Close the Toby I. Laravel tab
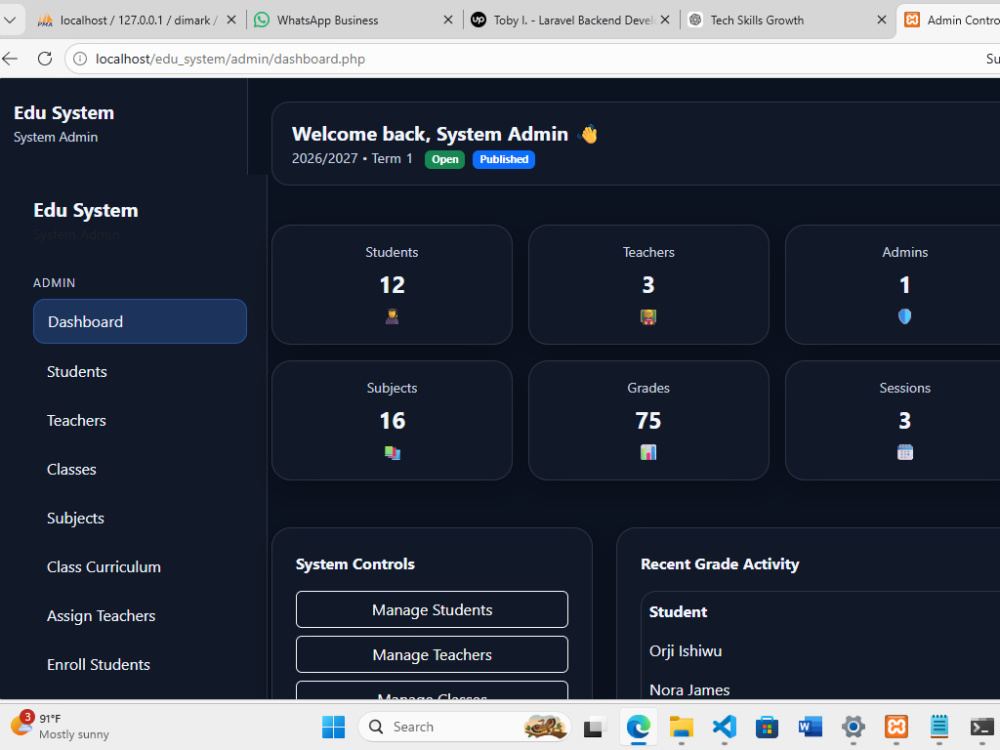The width and height of the screenshot is (1000, 750). 665,20
